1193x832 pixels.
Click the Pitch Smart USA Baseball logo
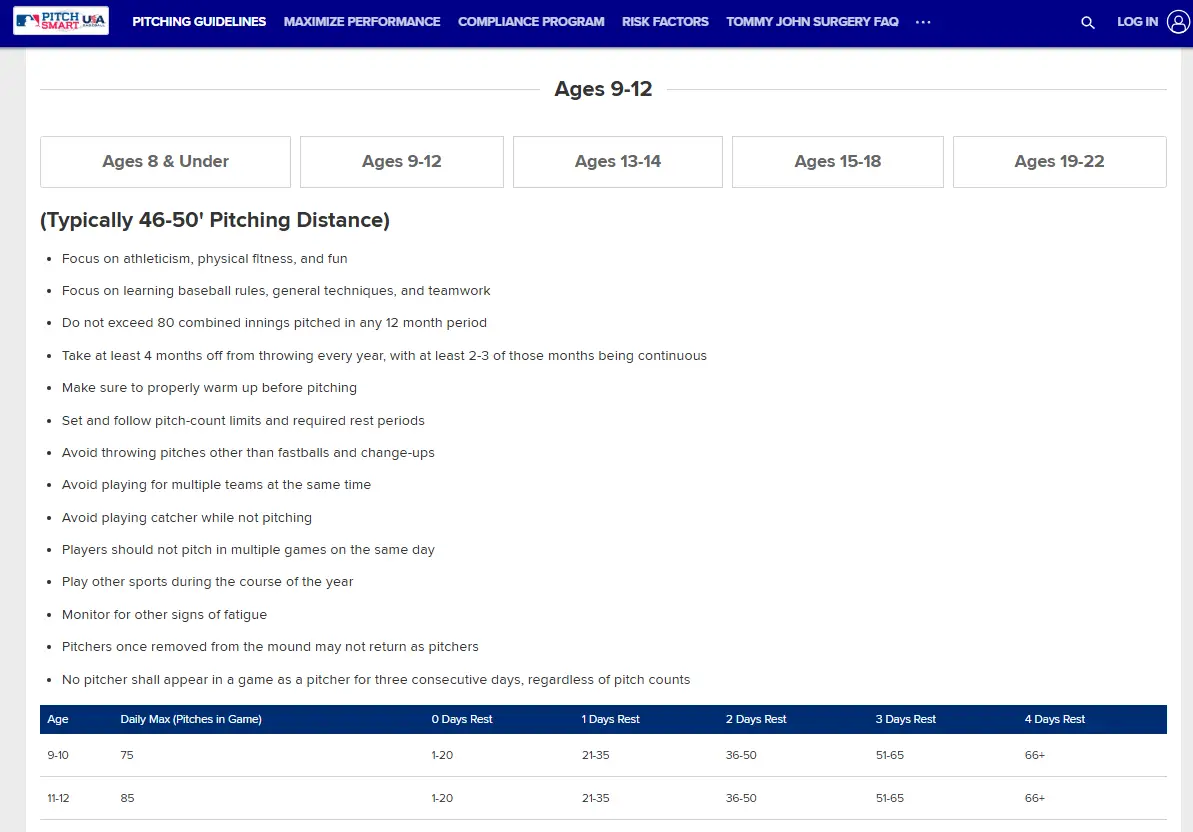[61, 21]
